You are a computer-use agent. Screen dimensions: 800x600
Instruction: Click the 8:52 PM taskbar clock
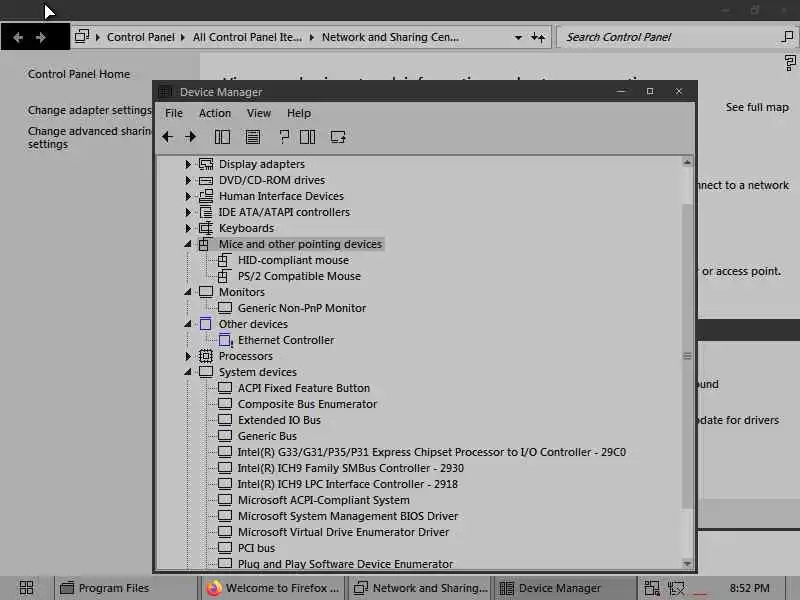(749, 588)
